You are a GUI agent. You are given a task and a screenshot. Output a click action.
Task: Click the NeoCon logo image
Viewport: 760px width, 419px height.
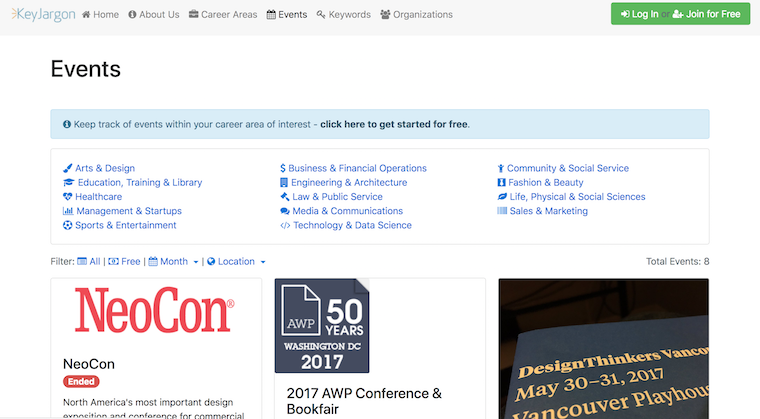coord(154,310)
